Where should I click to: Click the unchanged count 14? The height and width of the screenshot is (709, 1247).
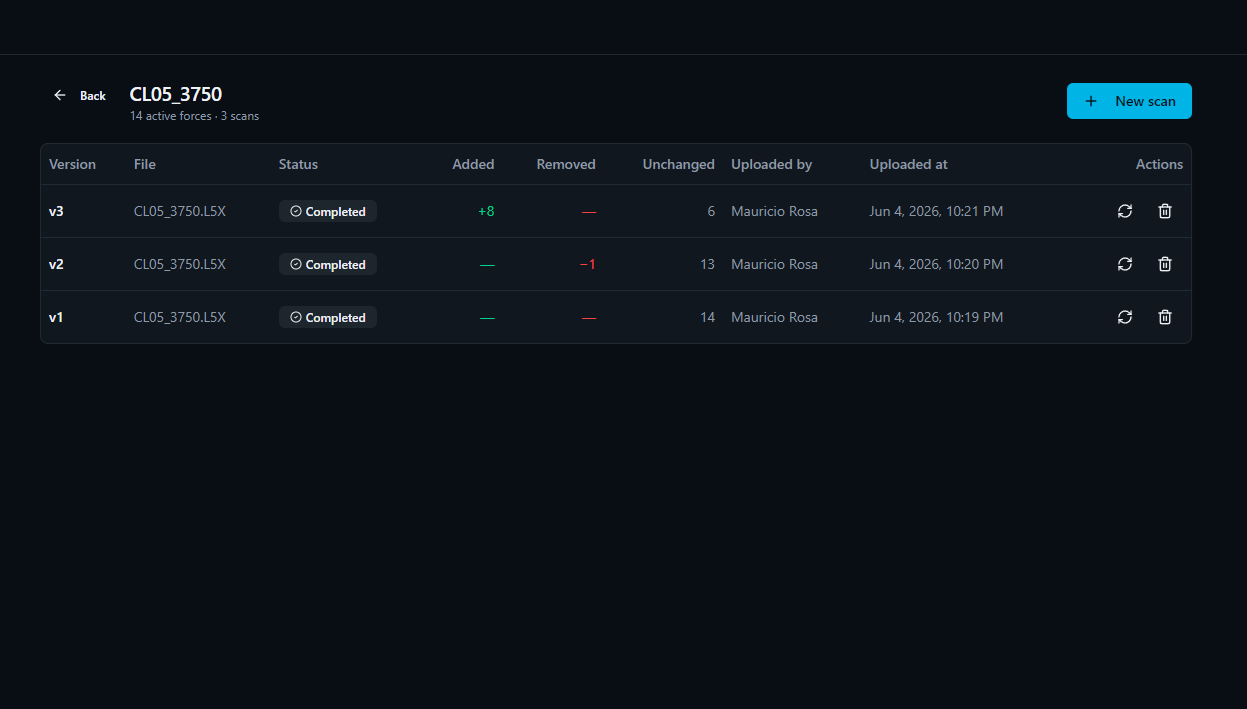(707, 317)
